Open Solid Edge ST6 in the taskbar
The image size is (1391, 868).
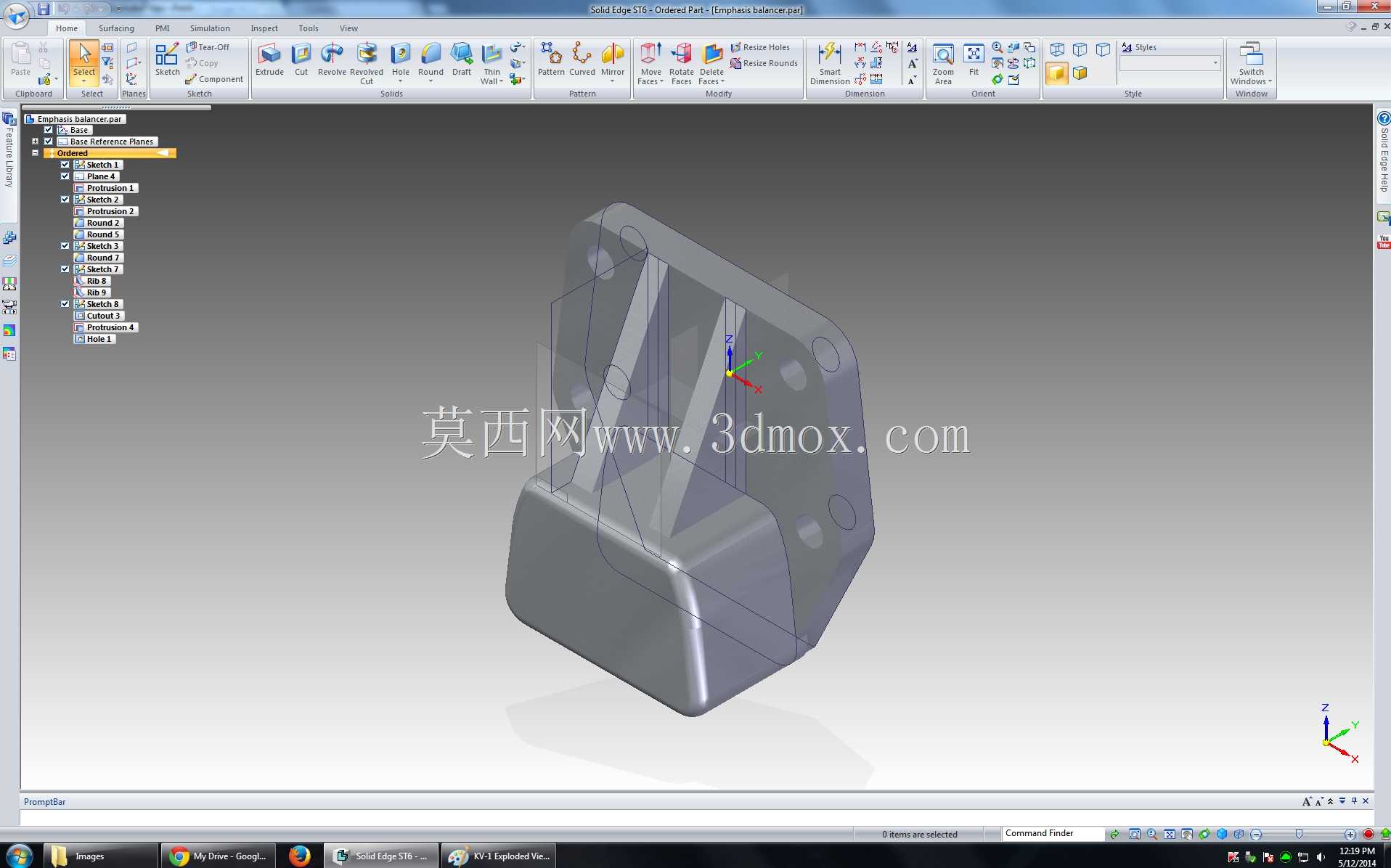(381, 856)
